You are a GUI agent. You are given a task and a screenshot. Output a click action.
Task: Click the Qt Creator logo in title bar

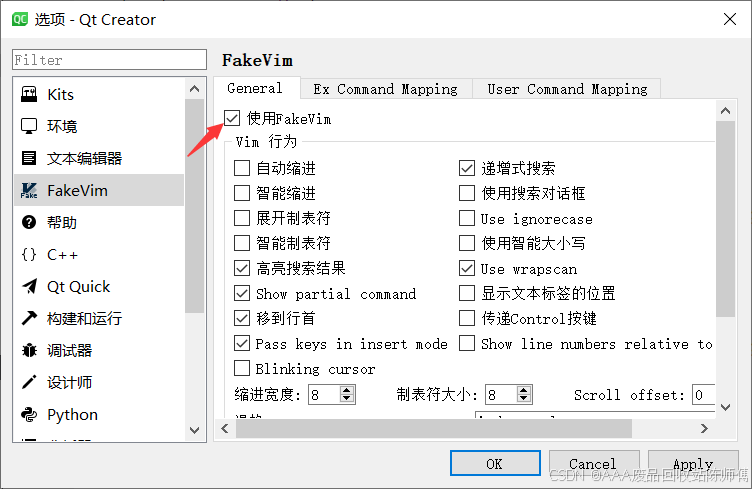tap(20, 20)
